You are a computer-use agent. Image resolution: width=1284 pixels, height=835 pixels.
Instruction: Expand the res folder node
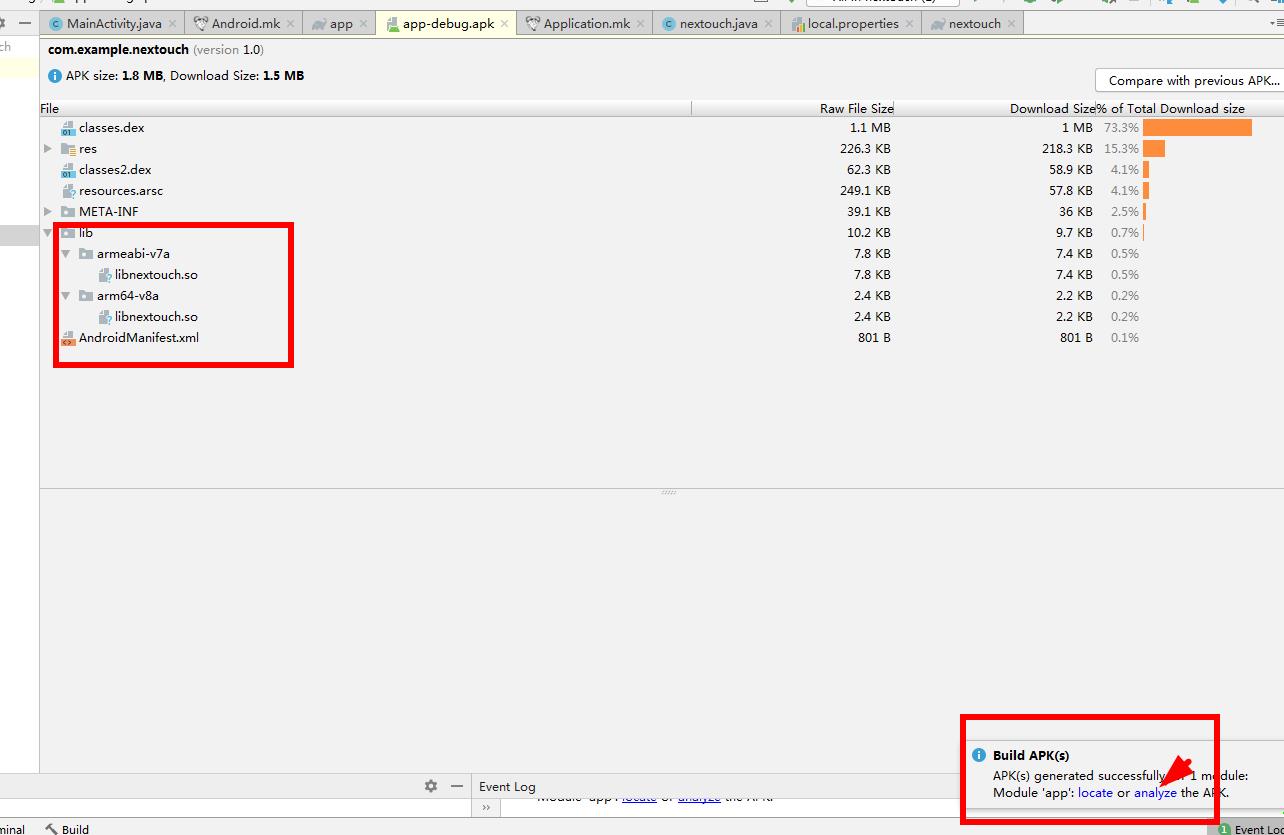47,148
